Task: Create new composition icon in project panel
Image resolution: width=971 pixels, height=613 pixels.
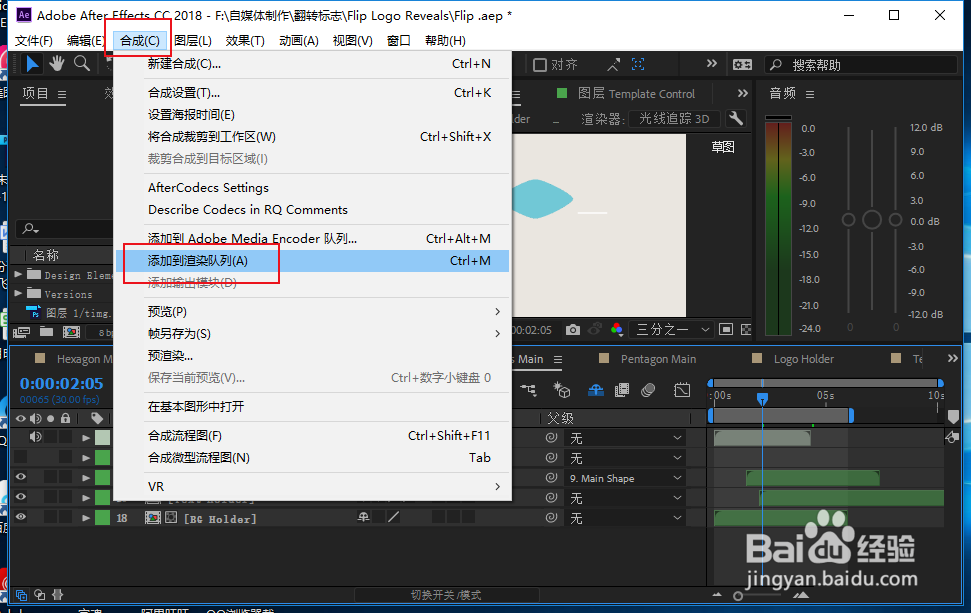Action: click(71, 333)
